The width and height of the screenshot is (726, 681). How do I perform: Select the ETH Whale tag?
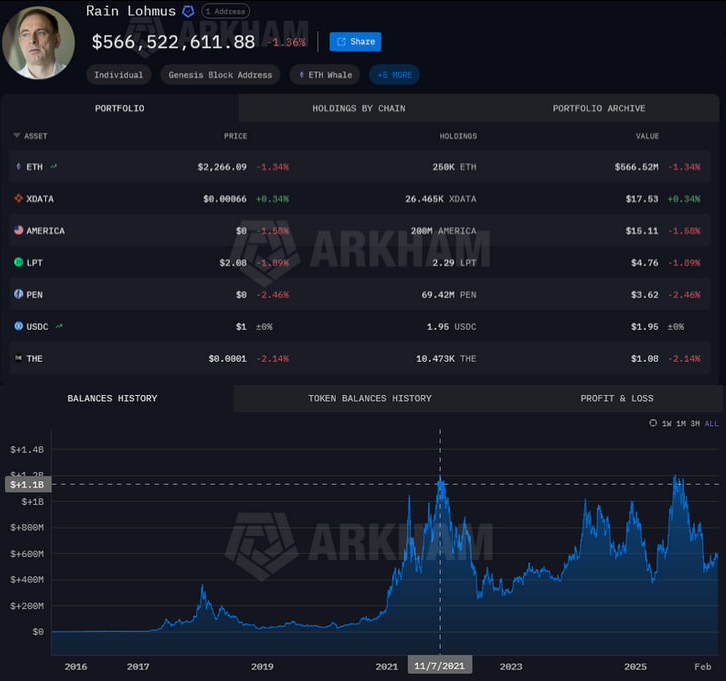pyautogui.click(x=325, y=75)
